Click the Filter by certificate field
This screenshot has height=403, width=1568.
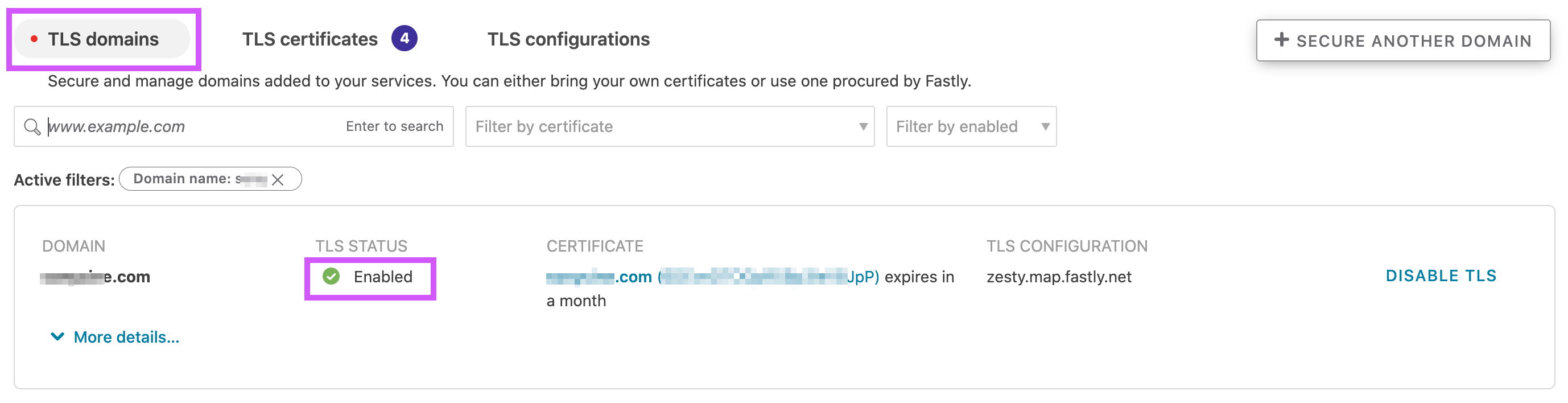click(x=670, y=126)
